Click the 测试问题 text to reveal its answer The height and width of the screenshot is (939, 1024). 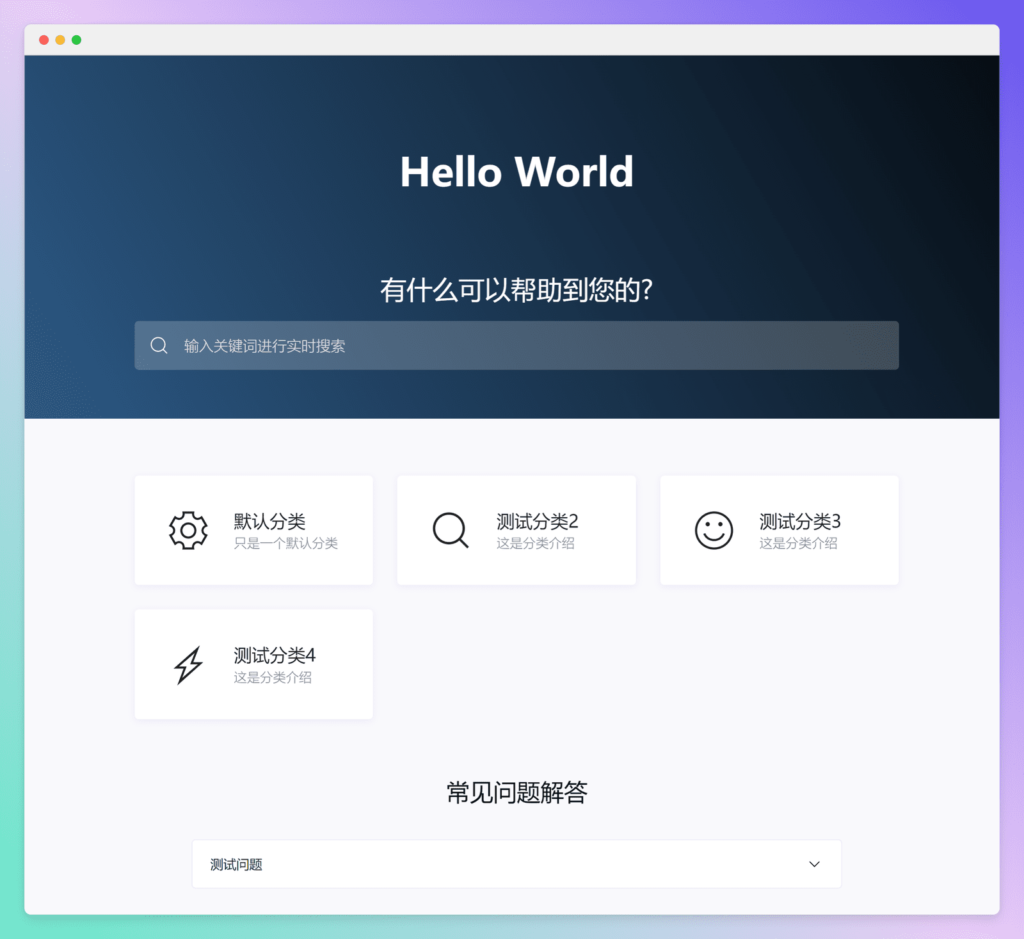tap(236, 863)
